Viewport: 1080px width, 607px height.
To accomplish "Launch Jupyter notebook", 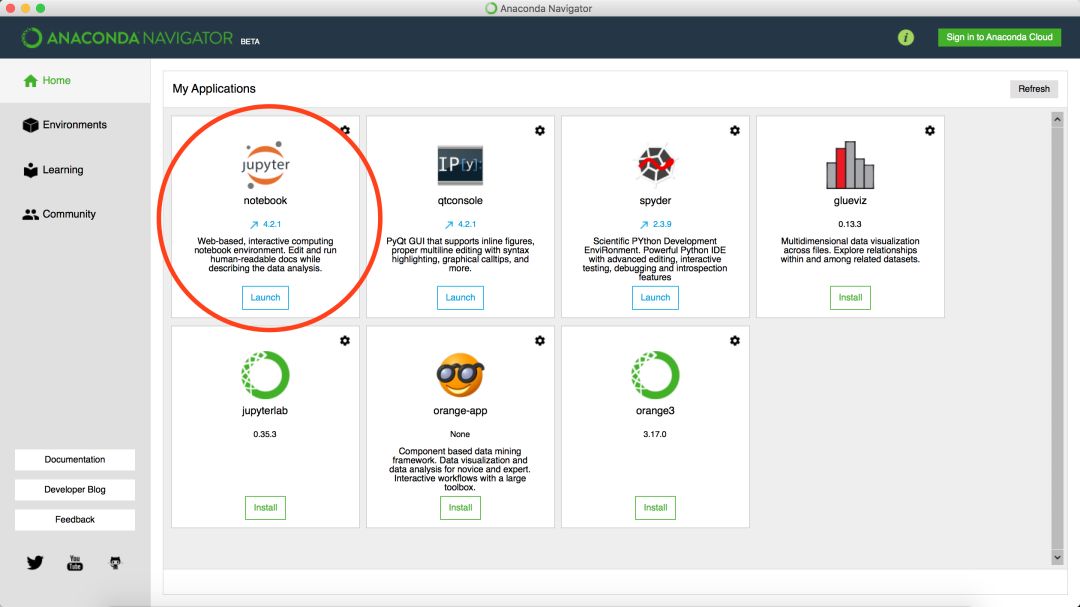I will pos(265,298).
